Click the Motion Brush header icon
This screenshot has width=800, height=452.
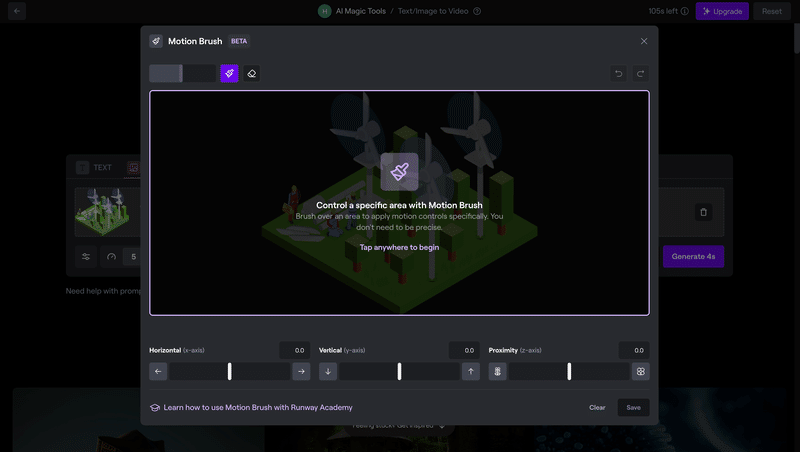156,41
